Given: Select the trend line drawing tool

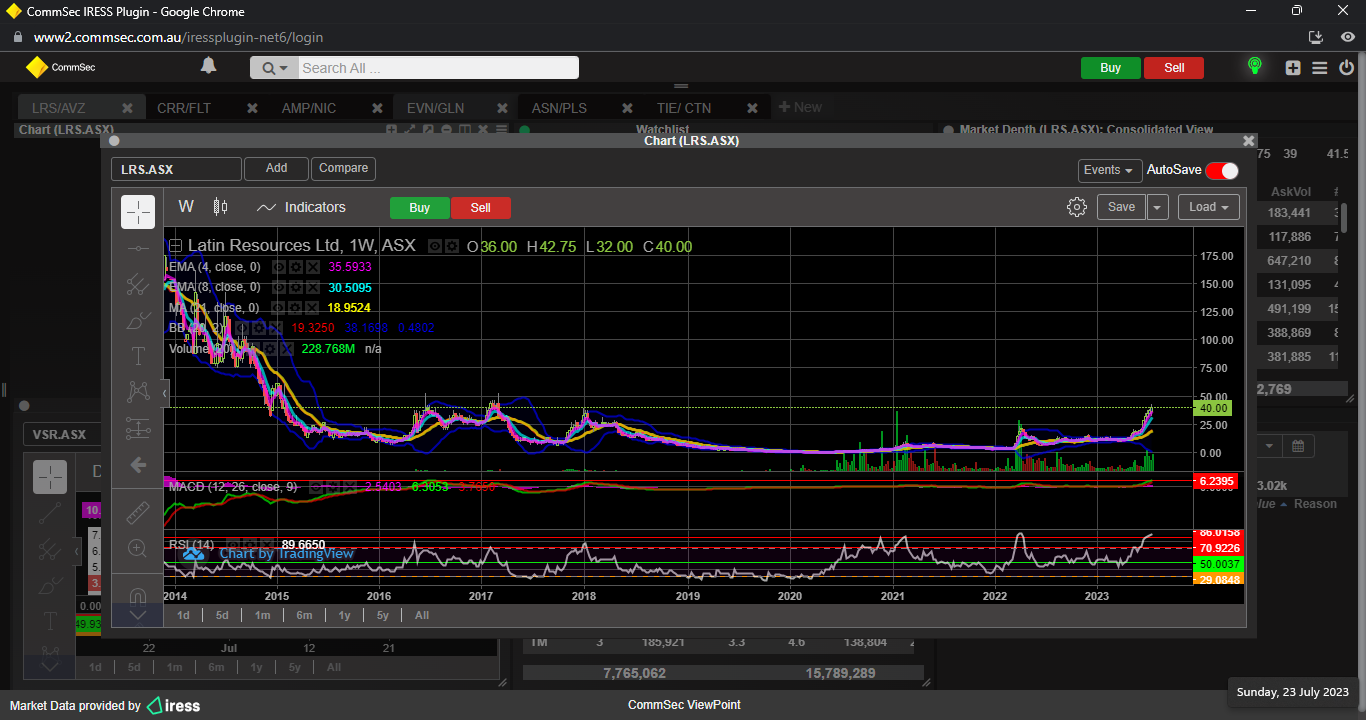Looking at the screenshot, I should 138,249.
